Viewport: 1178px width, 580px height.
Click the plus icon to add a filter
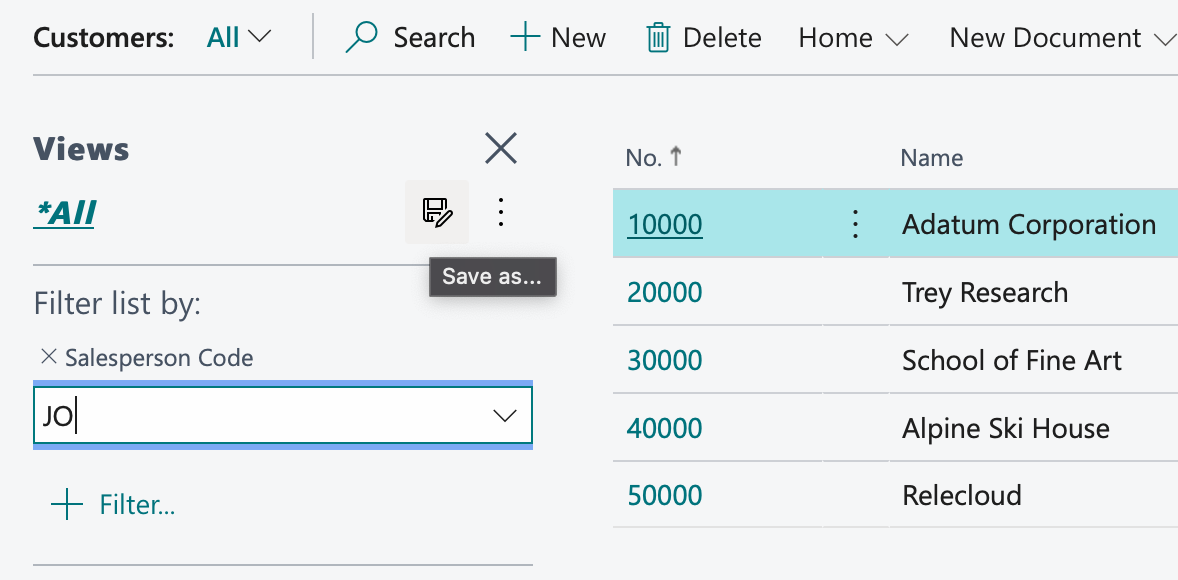pyautogui.click(x=67, y=505)
